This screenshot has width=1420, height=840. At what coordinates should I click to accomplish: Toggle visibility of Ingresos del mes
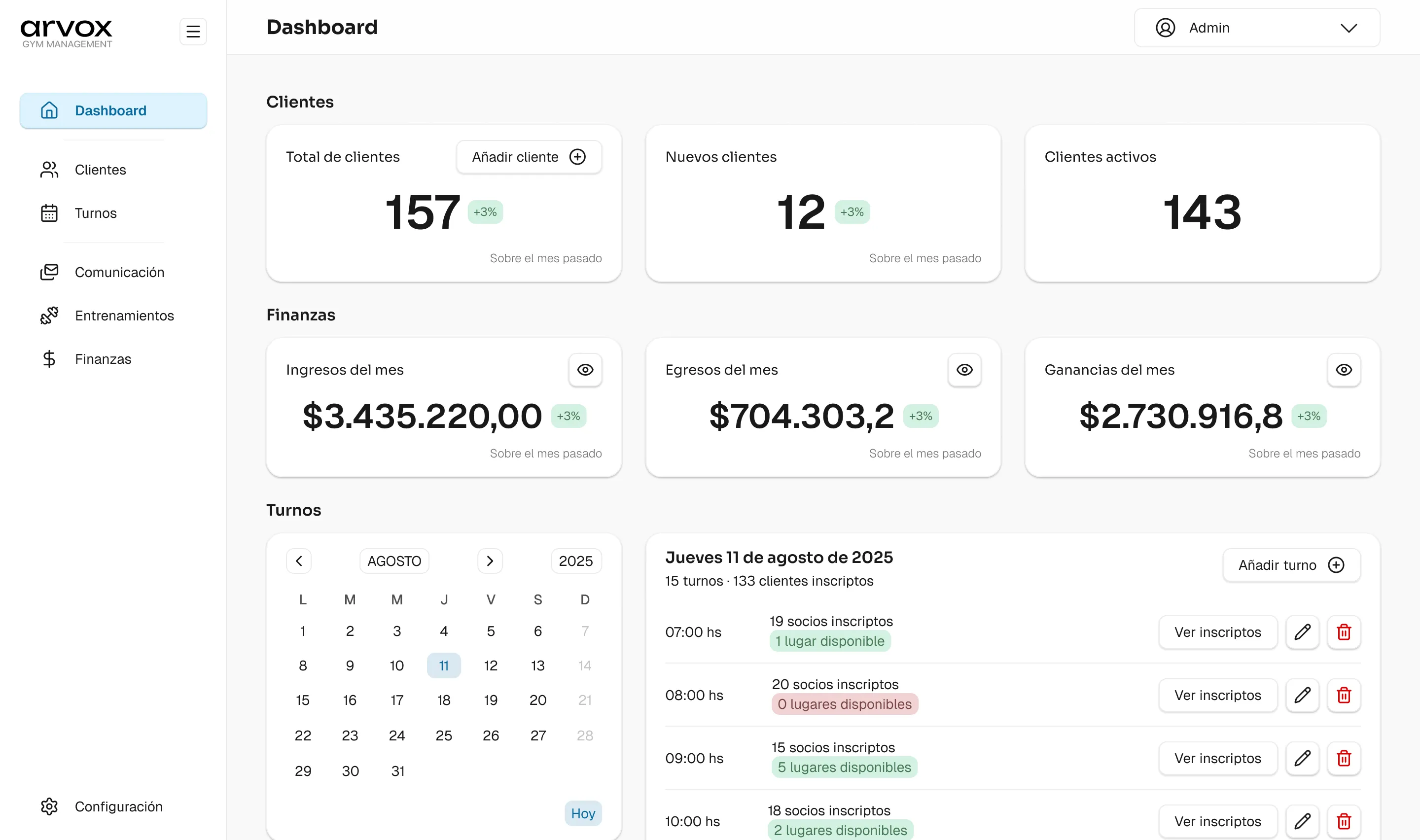click(585, 370)
